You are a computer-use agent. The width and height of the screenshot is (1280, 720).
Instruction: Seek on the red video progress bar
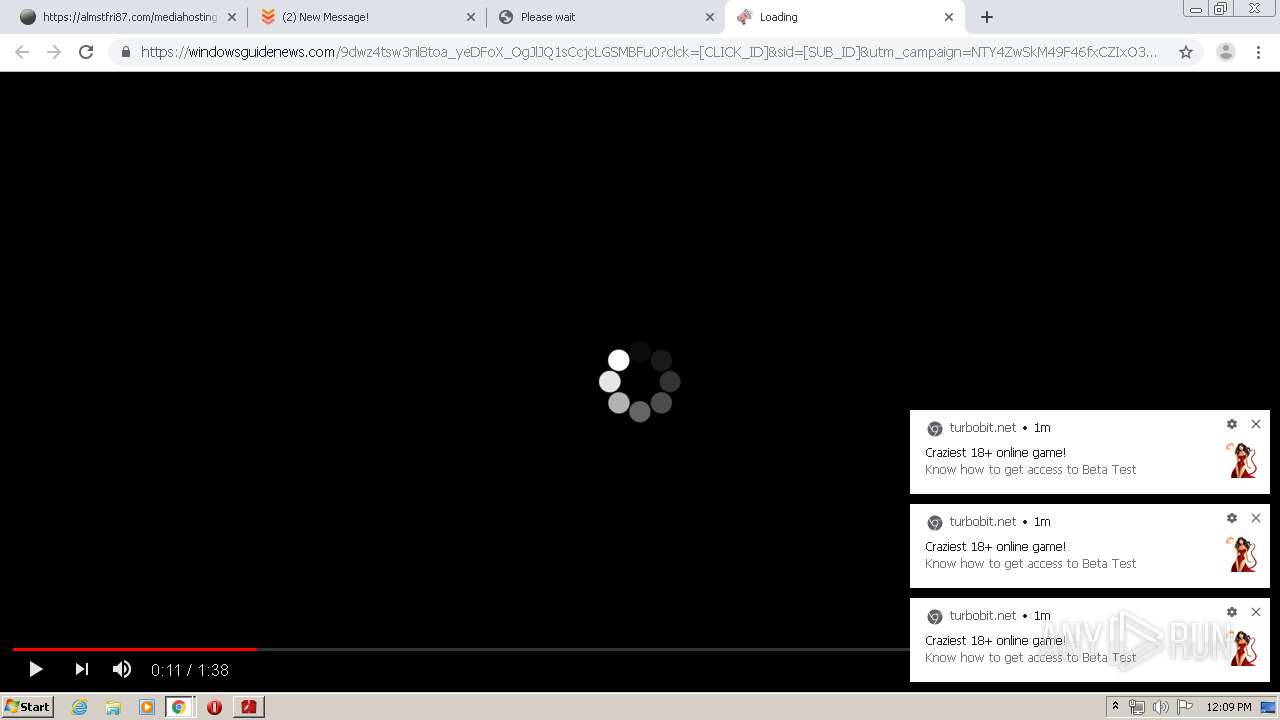134,649
